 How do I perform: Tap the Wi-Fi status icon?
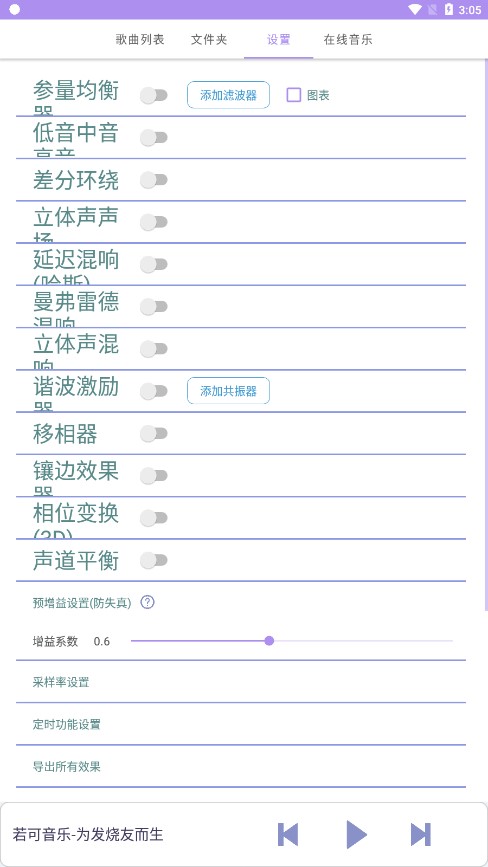pos(414,9)
